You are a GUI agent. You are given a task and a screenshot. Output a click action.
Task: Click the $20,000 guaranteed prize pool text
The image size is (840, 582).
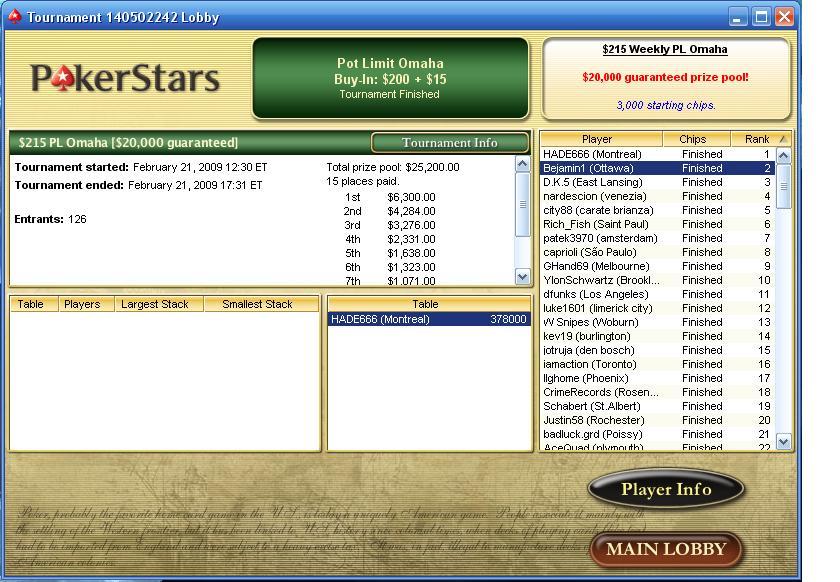pyautogui.click(x=665, y=77)
